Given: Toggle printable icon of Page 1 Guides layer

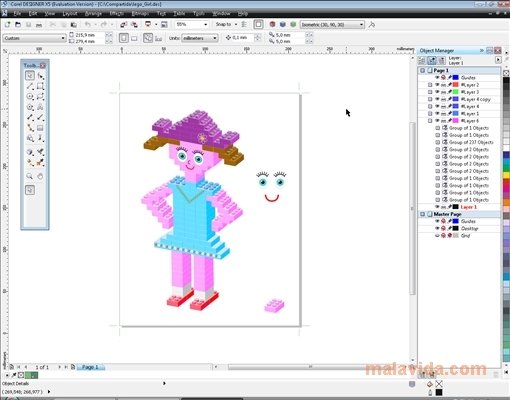Looking at the screenshot, I should click(x=443, y=77).
